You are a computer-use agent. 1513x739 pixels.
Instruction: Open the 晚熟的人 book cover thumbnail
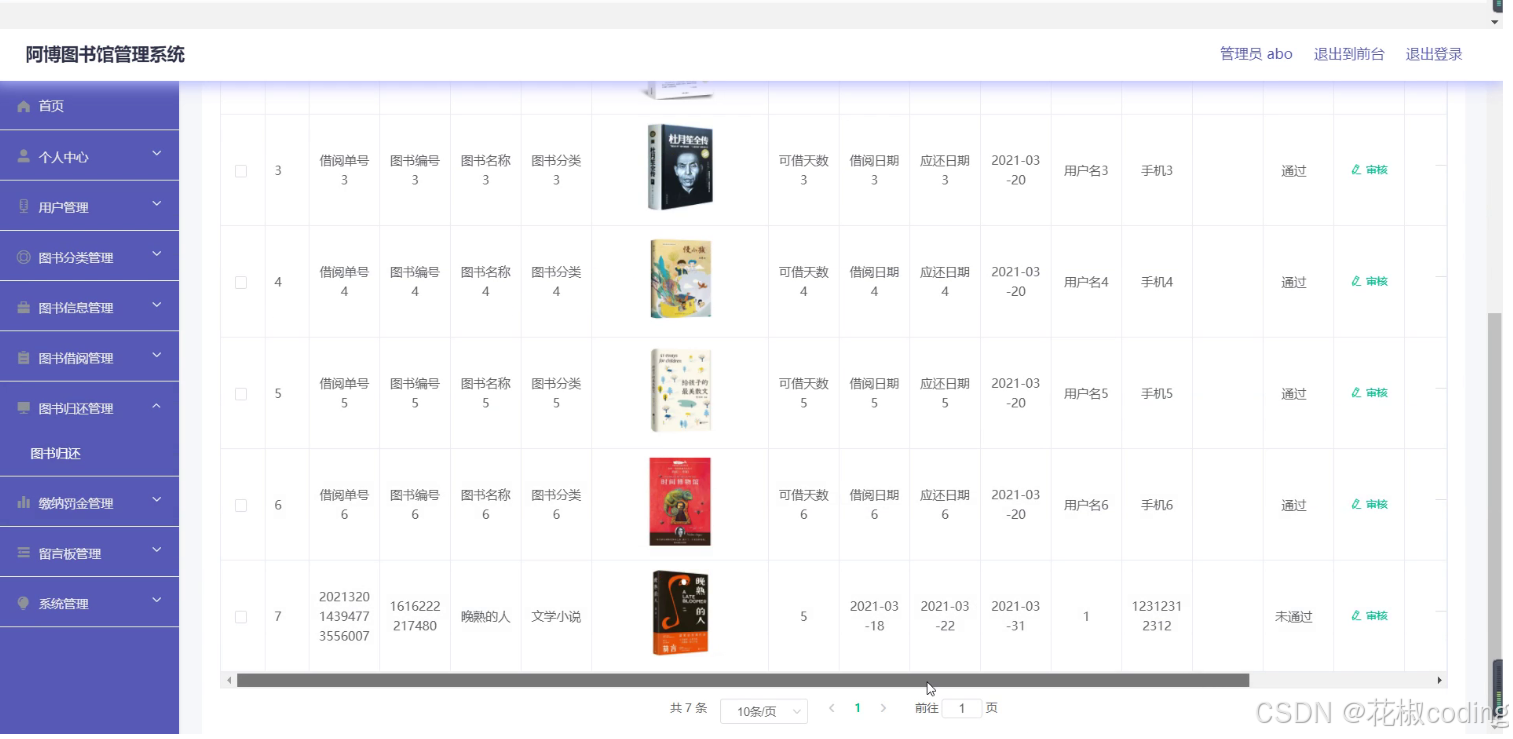(680, 613)
